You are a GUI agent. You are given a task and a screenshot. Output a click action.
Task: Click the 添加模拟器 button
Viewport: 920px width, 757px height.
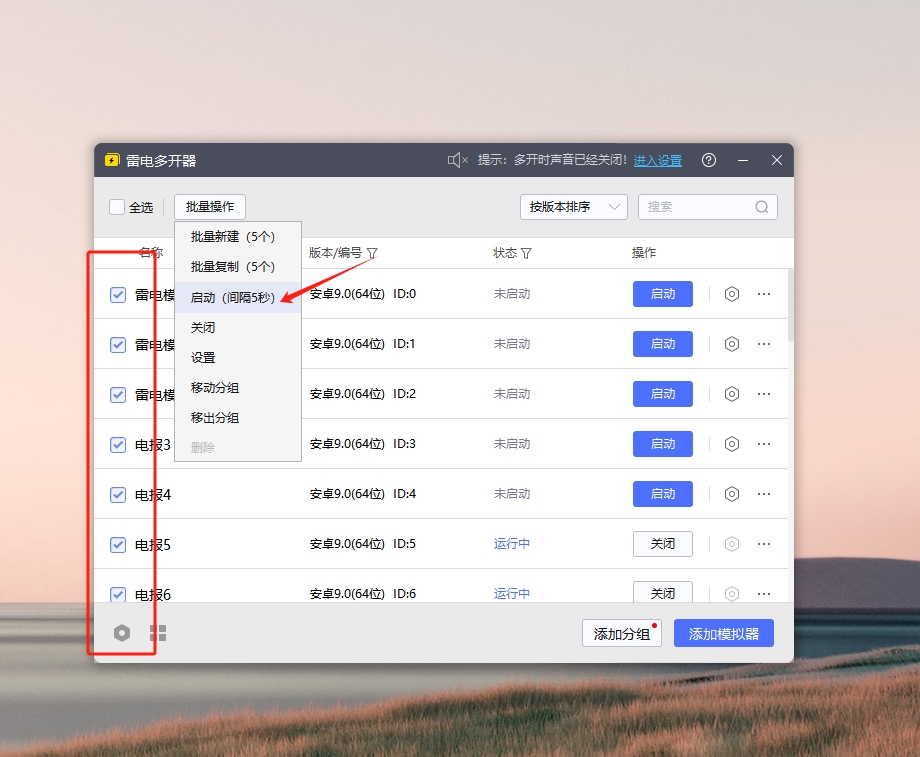(723, 633)
